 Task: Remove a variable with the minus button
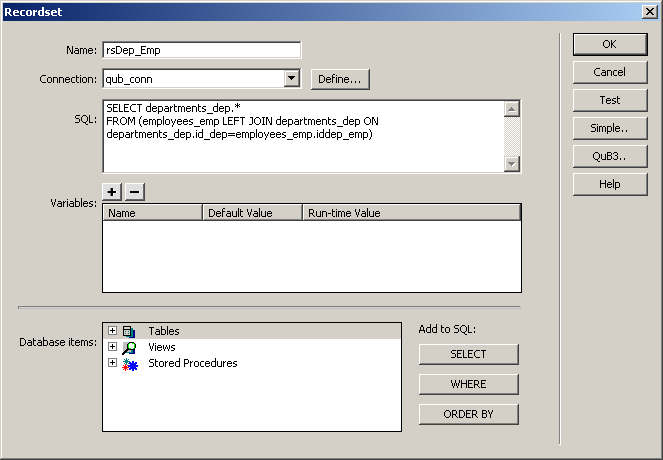click(x=134, y=192)
